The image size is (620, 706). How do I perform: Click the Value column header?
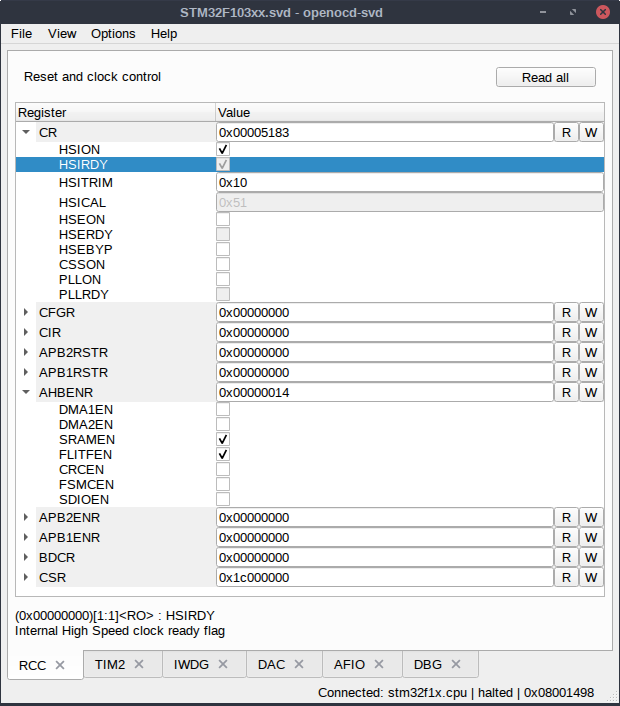coord(410,113)
